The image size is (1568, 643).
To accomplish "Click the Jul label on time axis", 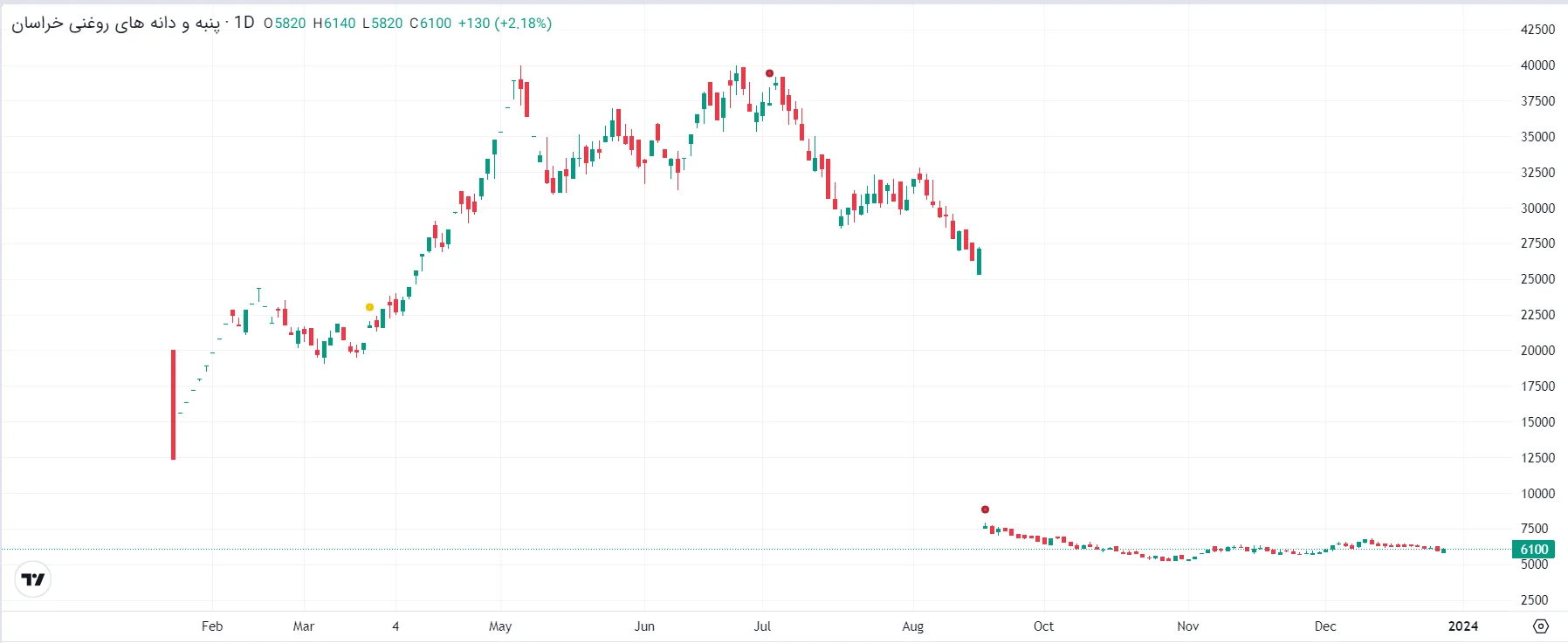I will tap(762, 626).
